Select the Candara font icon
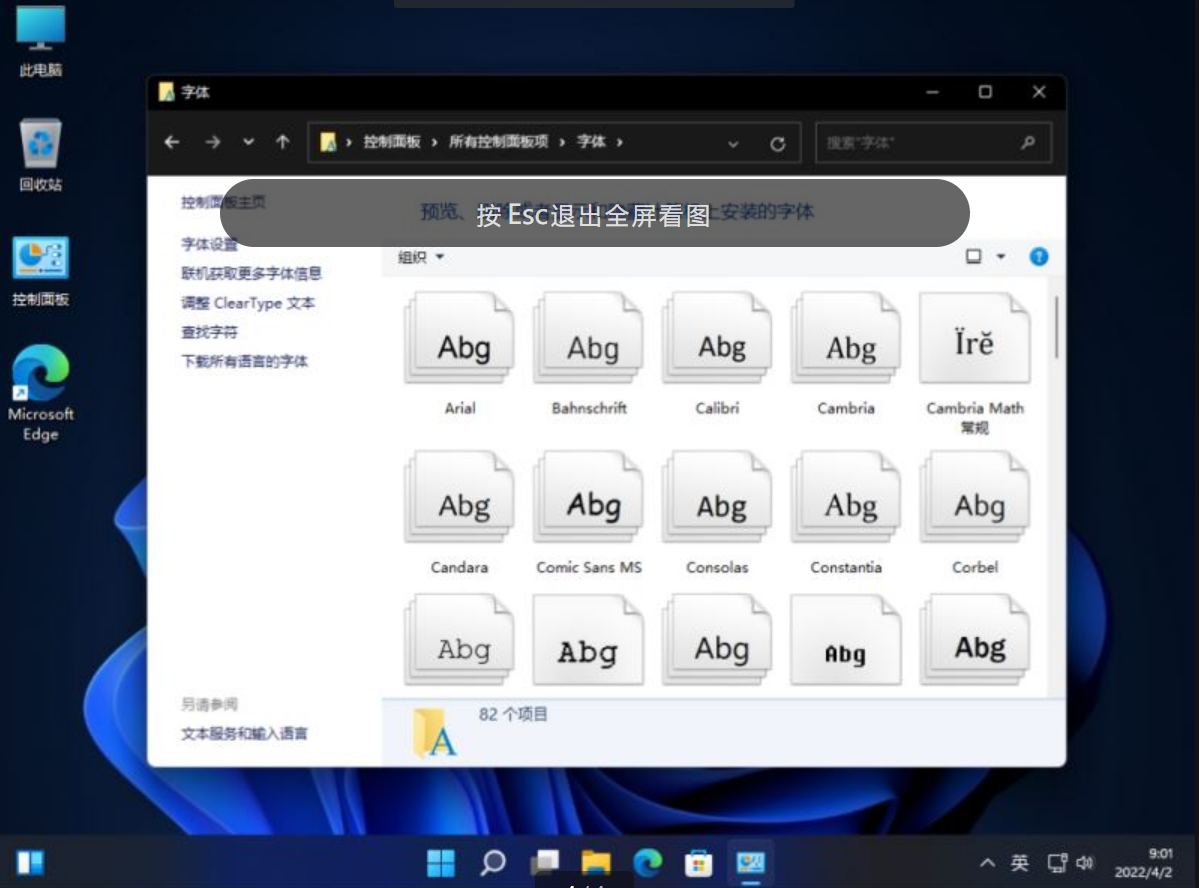This screenshot has width=1199, height=888. tap(460, 497)
